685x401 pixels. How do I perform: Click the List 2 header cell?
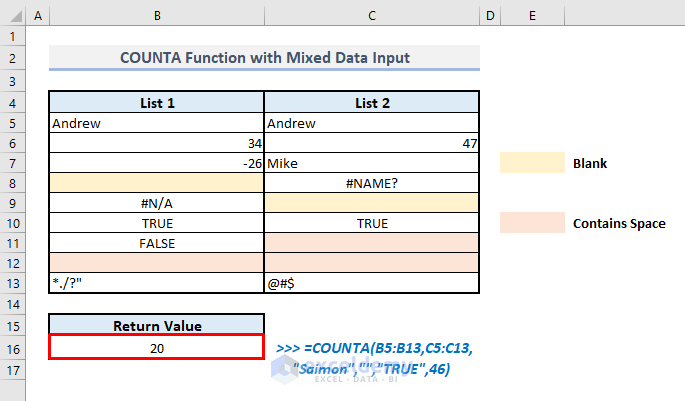[x=372, y=103]
